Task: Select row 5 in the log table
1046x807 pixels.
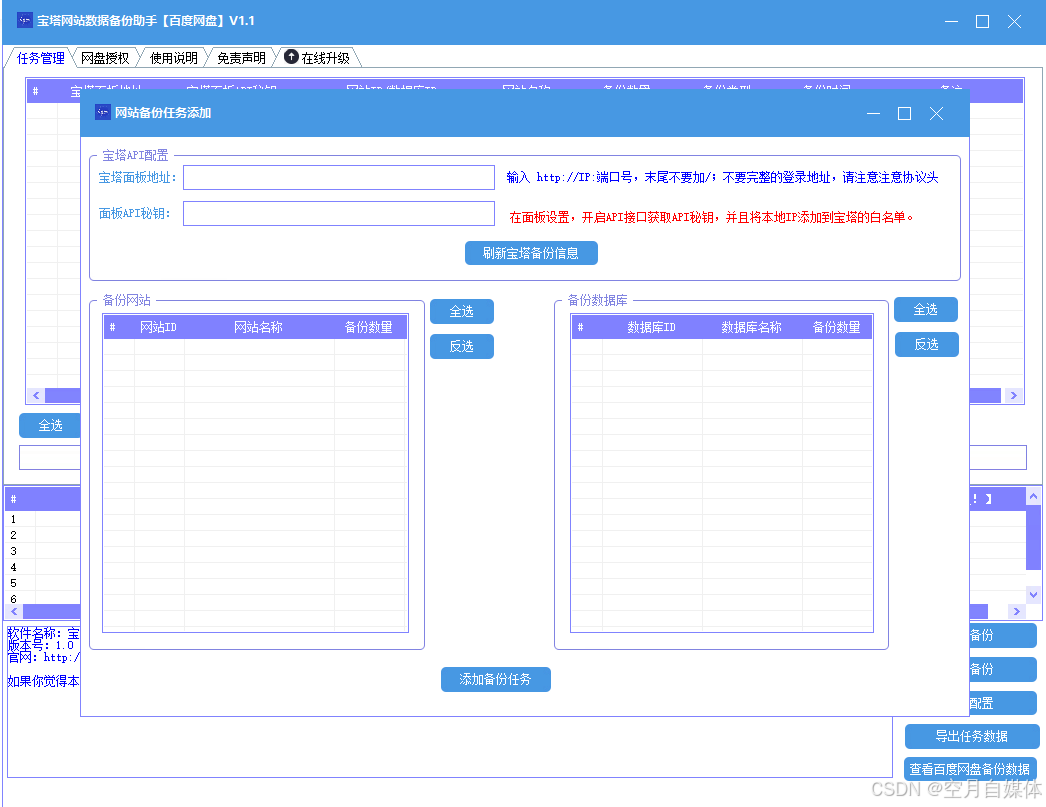Action: 43,583
